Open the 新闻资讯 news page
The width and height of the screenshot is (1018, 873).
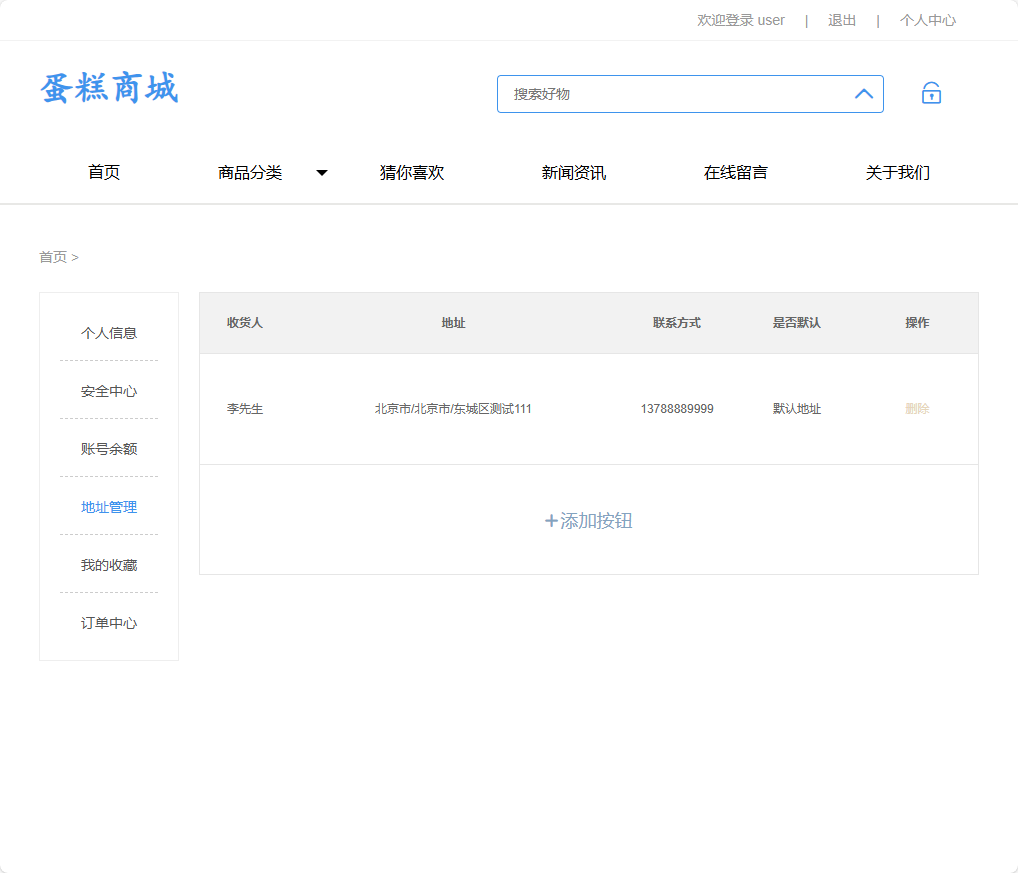573,172
